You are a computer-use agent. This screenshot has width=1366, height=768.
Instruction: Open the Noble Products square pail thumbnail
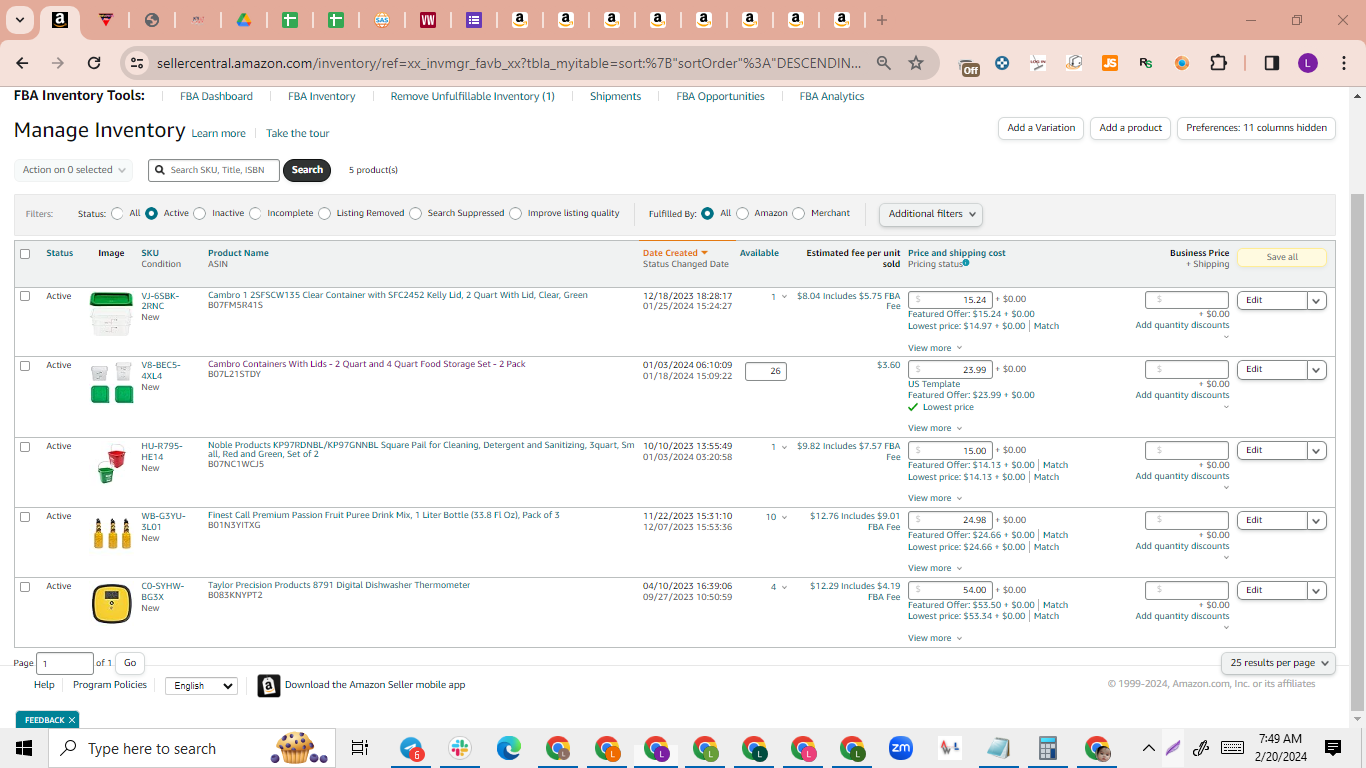pos(112,464)
